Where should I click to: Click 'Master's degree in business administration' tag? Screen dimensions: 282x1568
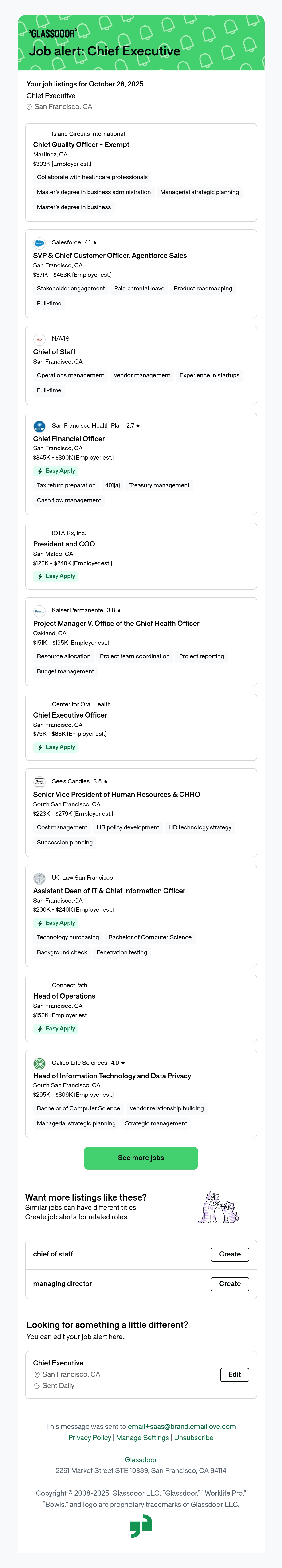click(x=94, y=192)
